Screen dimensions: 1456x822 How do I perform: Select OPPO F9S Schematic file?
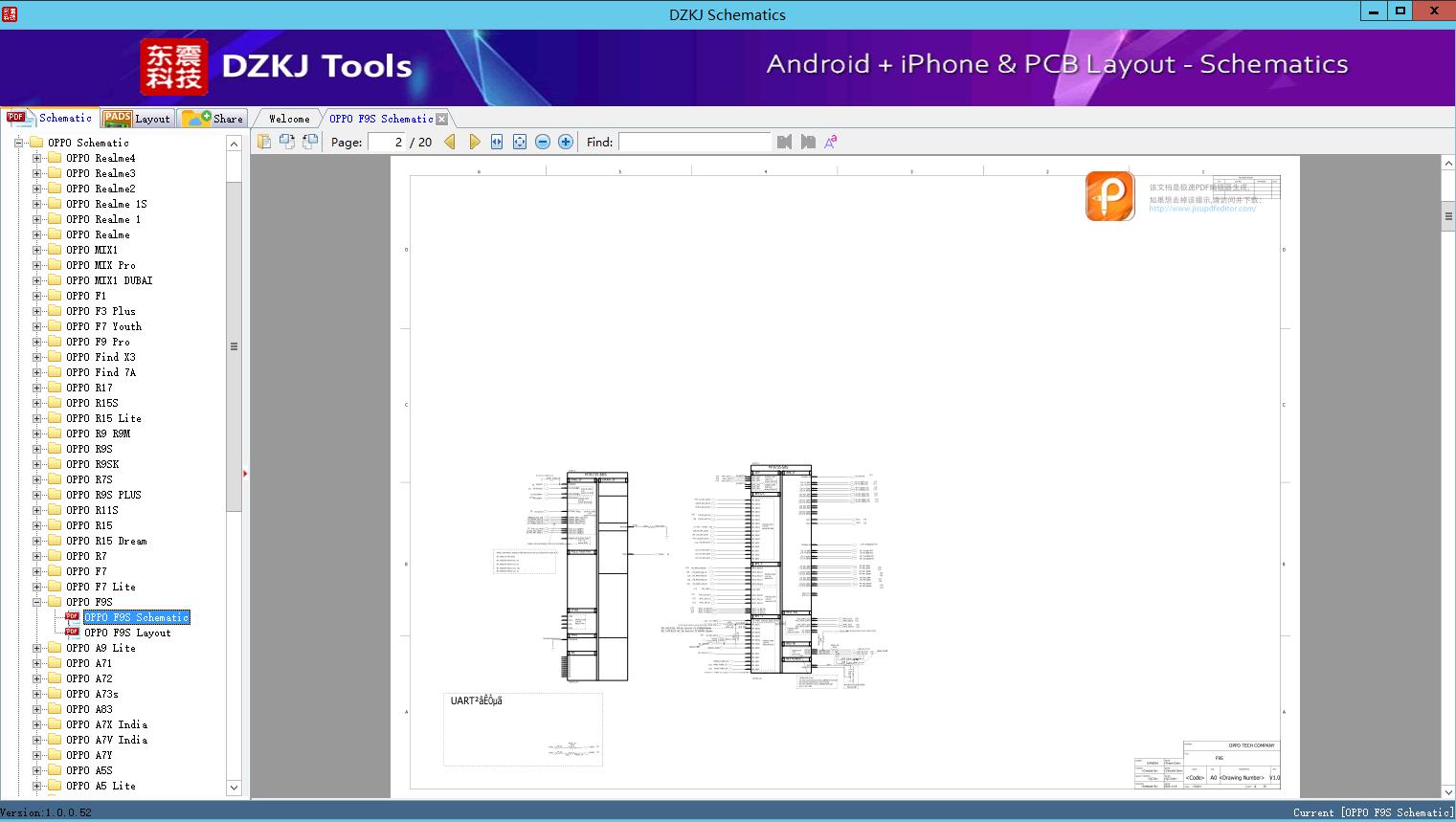[x=137, y=617]
